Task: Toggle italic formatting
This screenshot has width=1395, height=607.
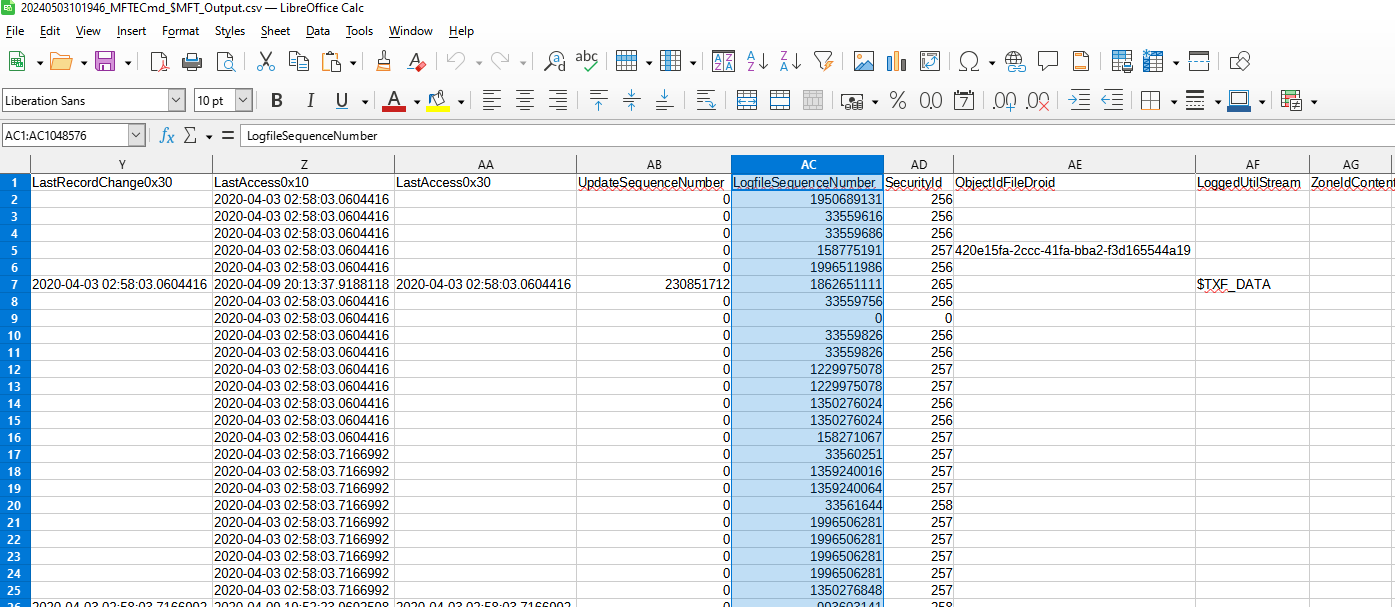Action: 310,101
